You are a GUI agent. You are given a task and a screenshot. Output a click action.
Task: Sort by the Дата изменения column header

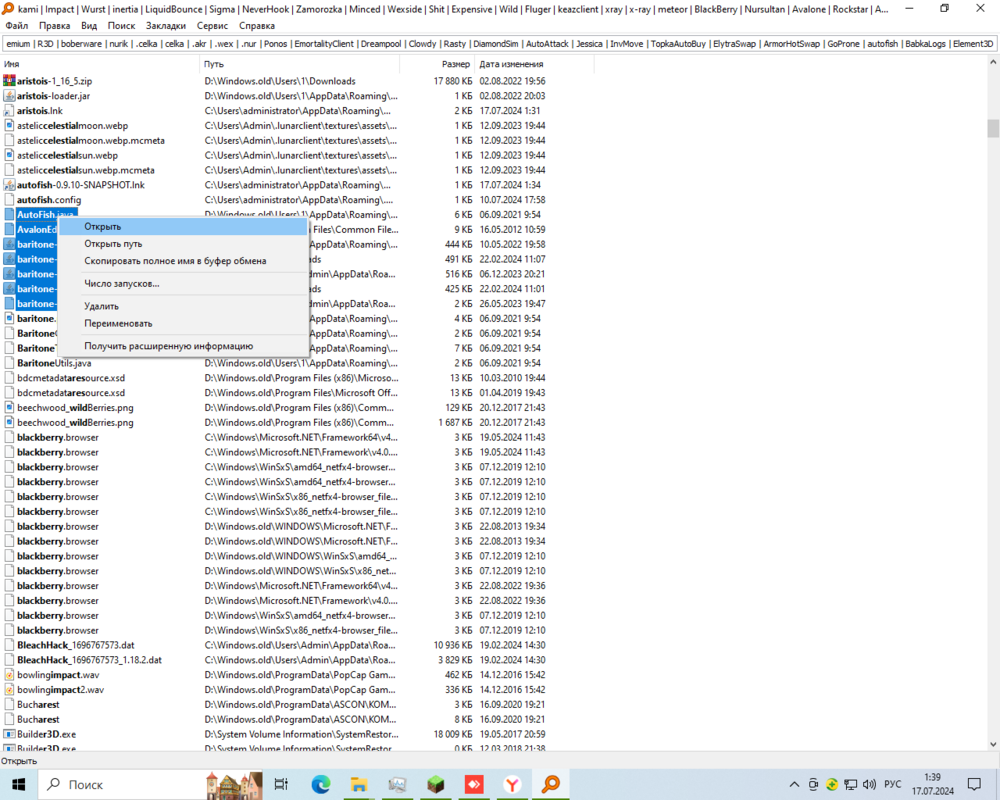534,64
